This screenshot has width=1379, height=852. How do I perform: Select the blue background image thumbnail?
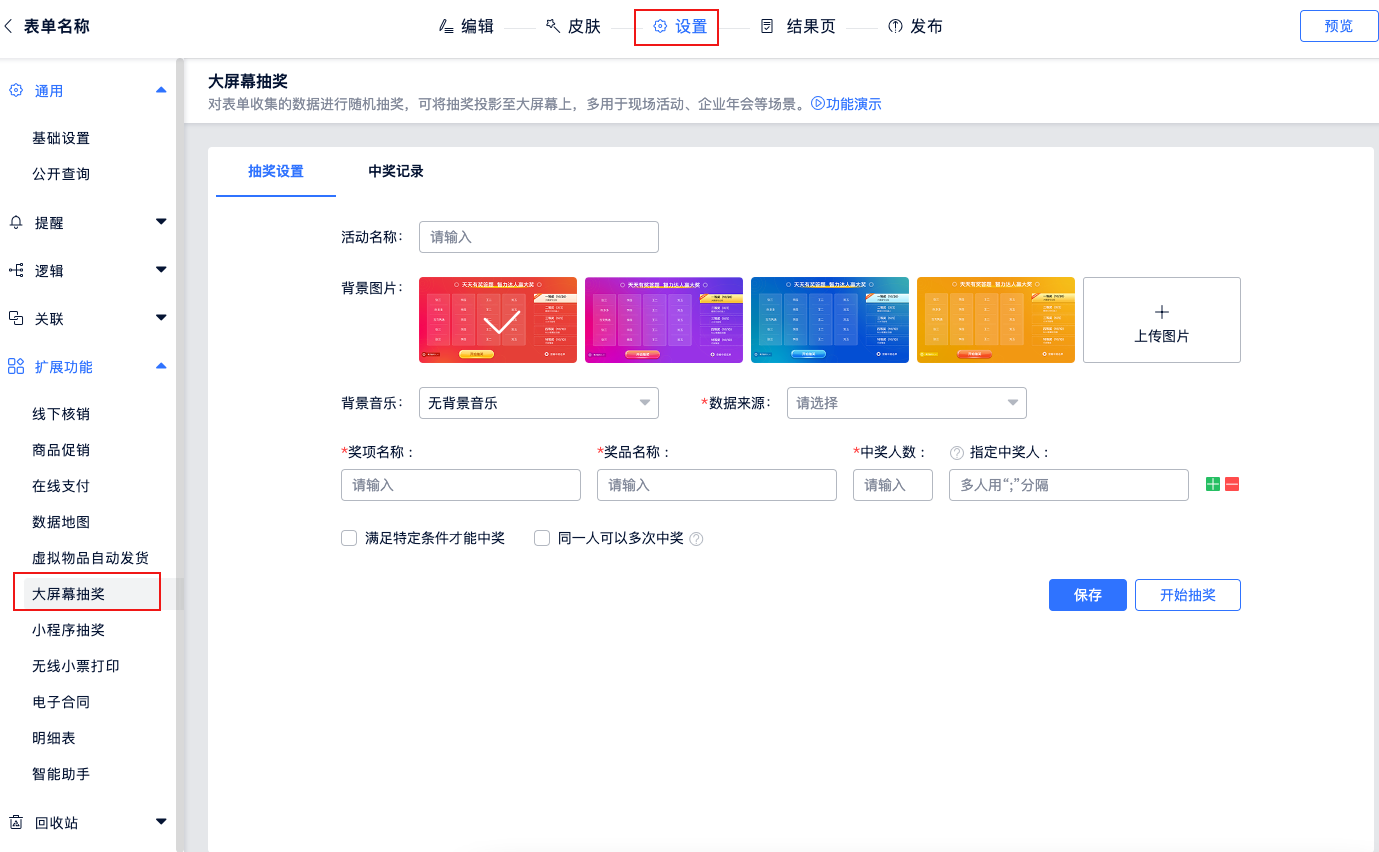click(829, 320)
